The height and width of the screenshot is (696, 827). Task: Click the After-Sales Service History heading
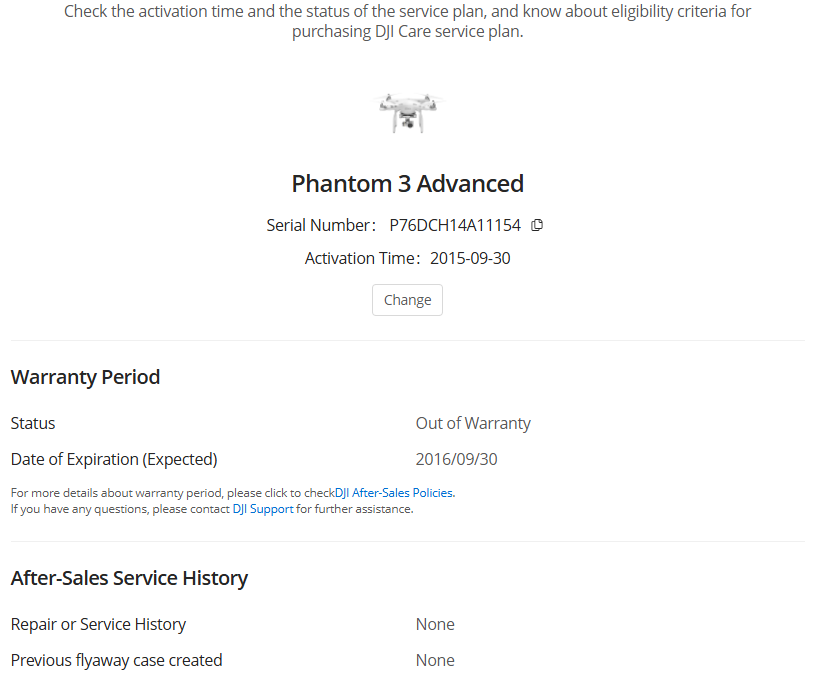point(129,578)
